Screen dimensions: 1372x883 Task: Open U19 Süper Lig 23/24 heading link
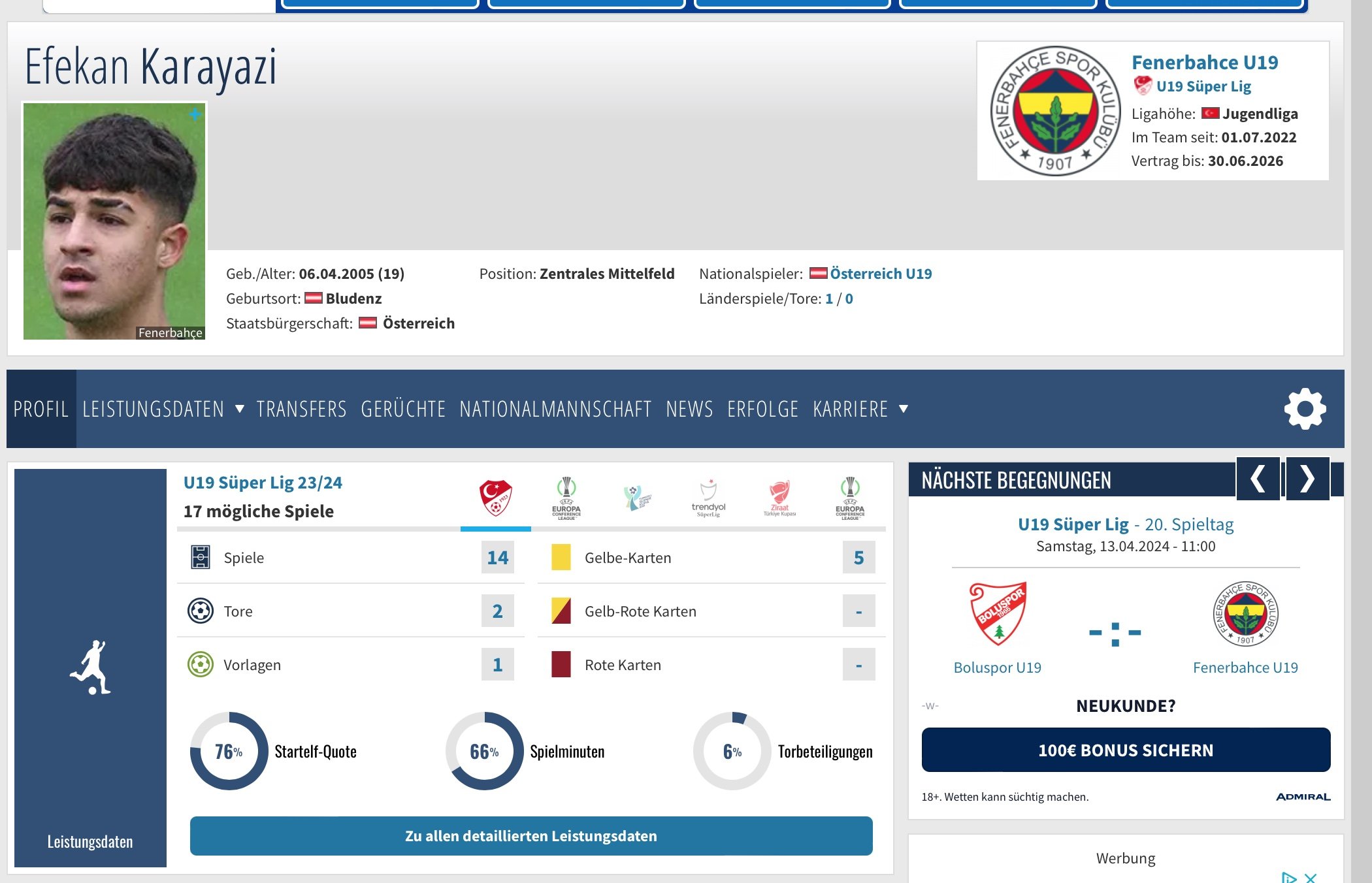coord(263,483)
